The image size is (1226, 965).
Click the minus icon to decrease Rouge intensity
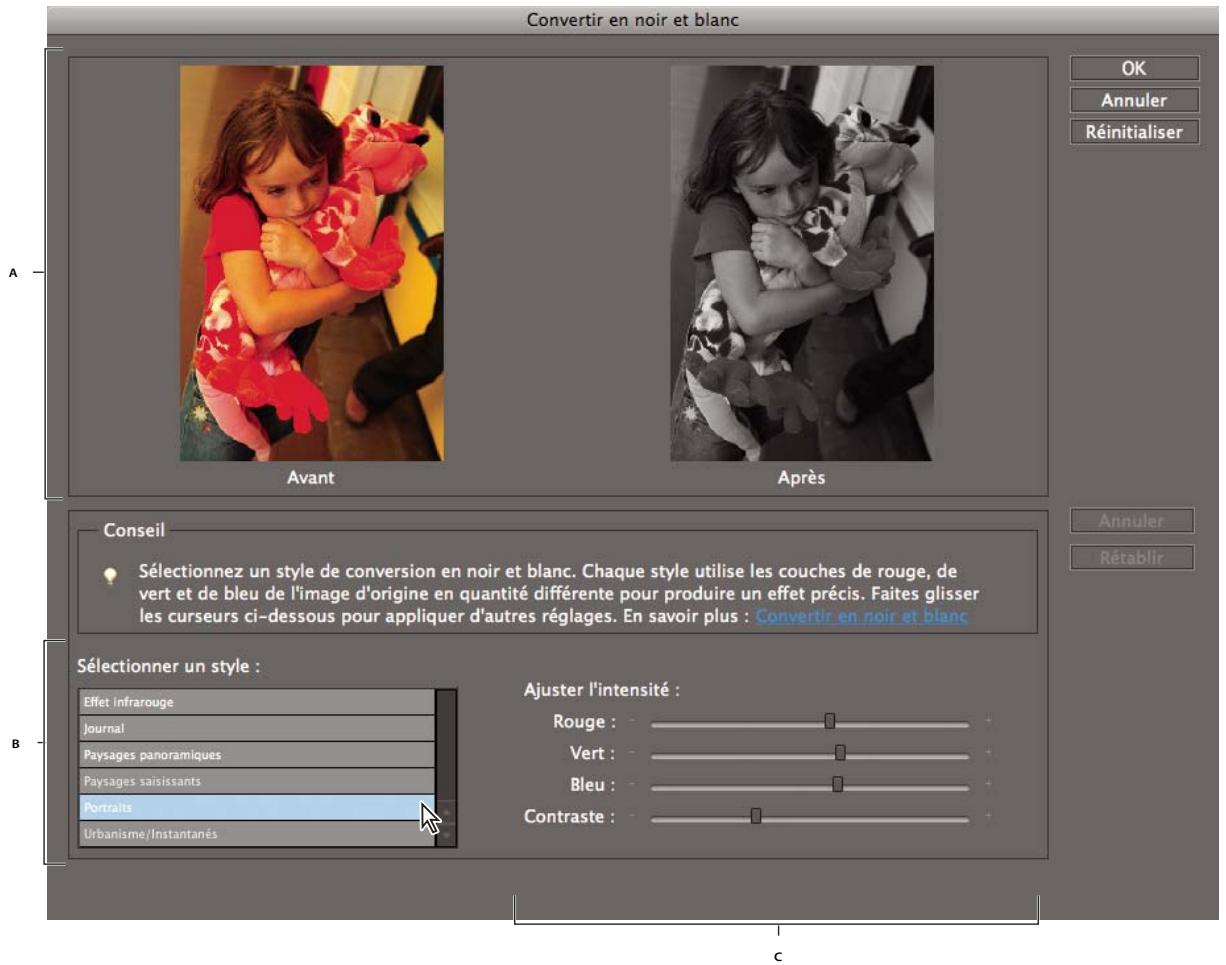(x=633, y=720)
